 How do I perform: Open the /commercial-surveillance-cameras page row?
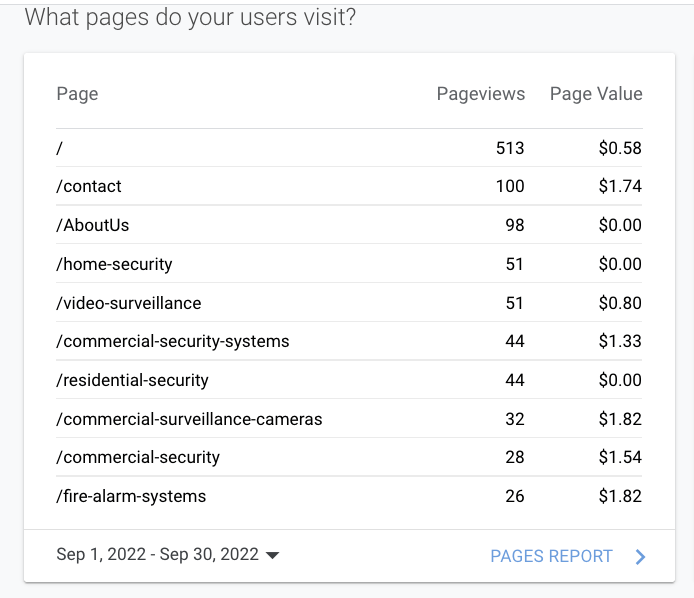[189, 419]
